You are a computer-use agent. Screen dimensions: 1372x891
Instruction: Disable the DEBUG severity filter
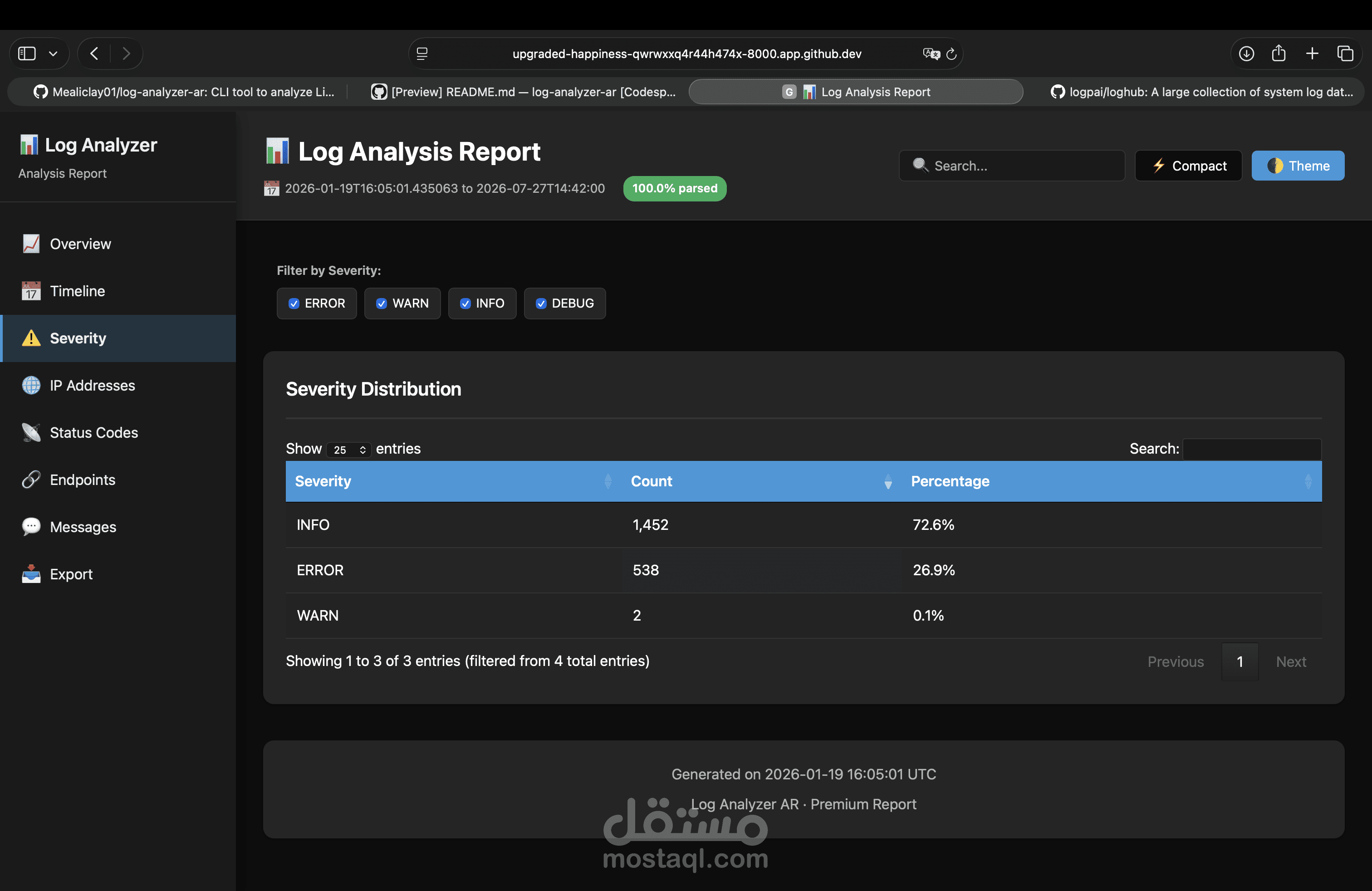pyautogui.click(x=541, y=303)
